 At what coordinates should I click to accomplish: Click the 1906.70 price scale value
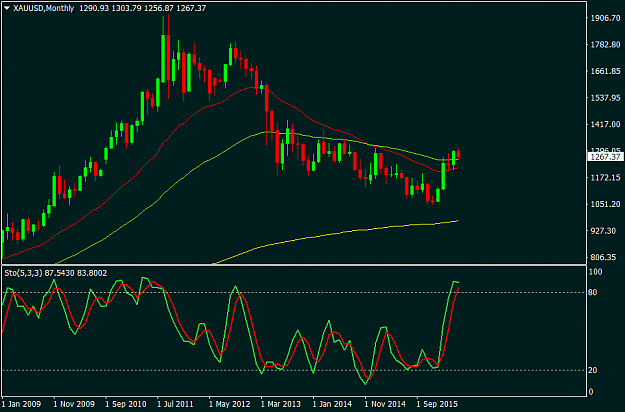coord(605,18)
